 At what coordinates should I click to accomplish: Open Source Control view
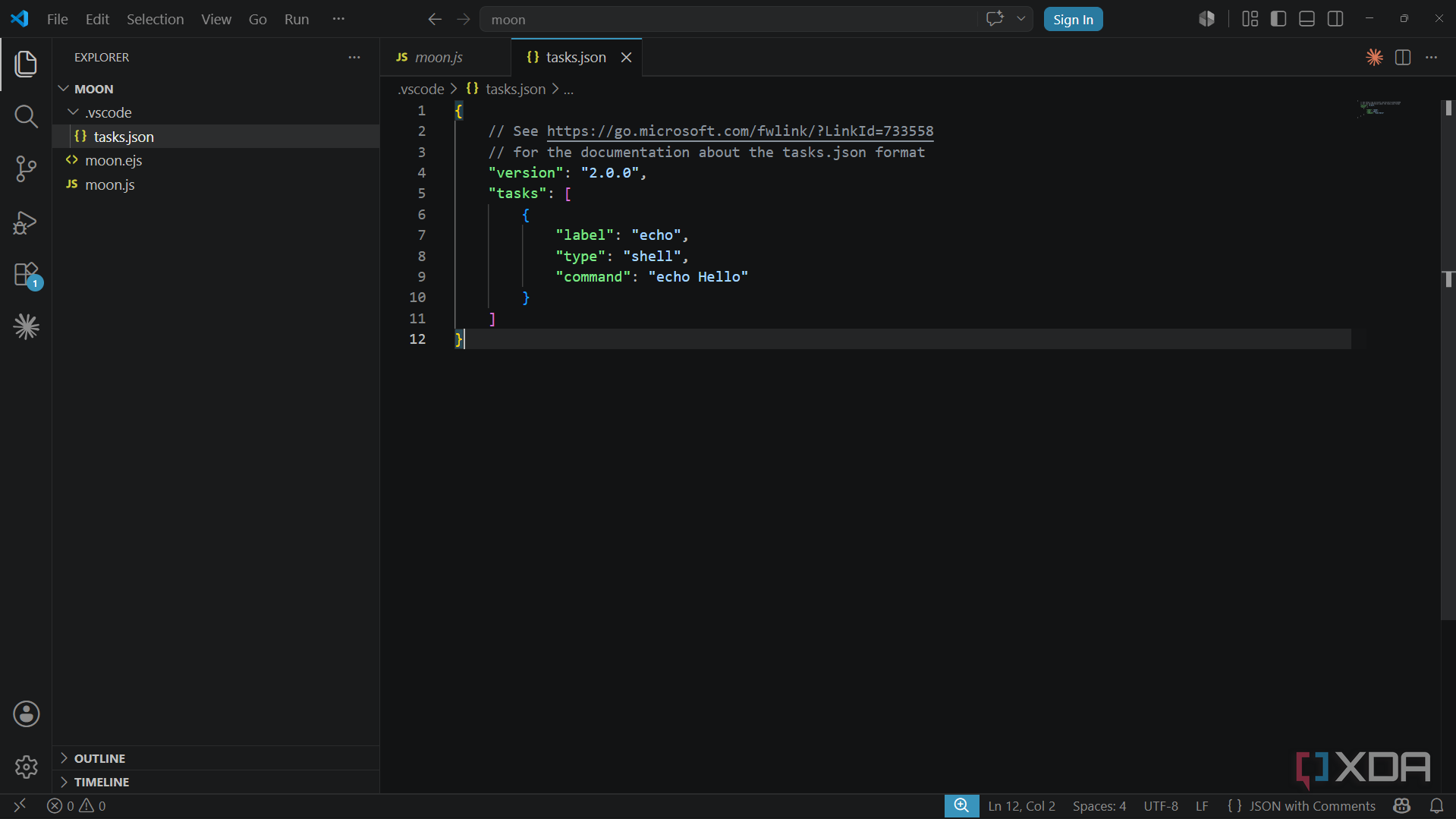point(26,169)
